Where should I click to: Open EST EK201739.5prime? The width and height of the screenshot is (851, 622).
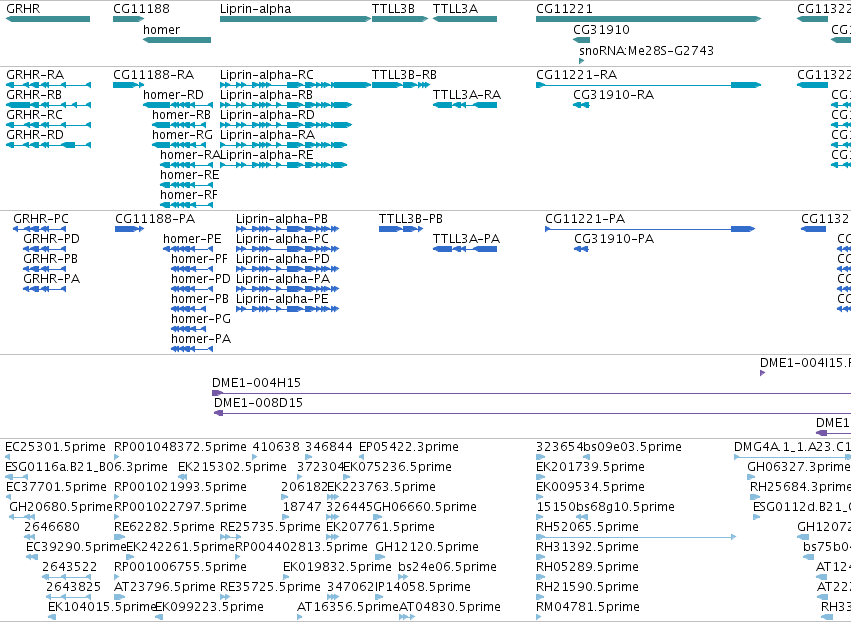(x=541, y=477)
